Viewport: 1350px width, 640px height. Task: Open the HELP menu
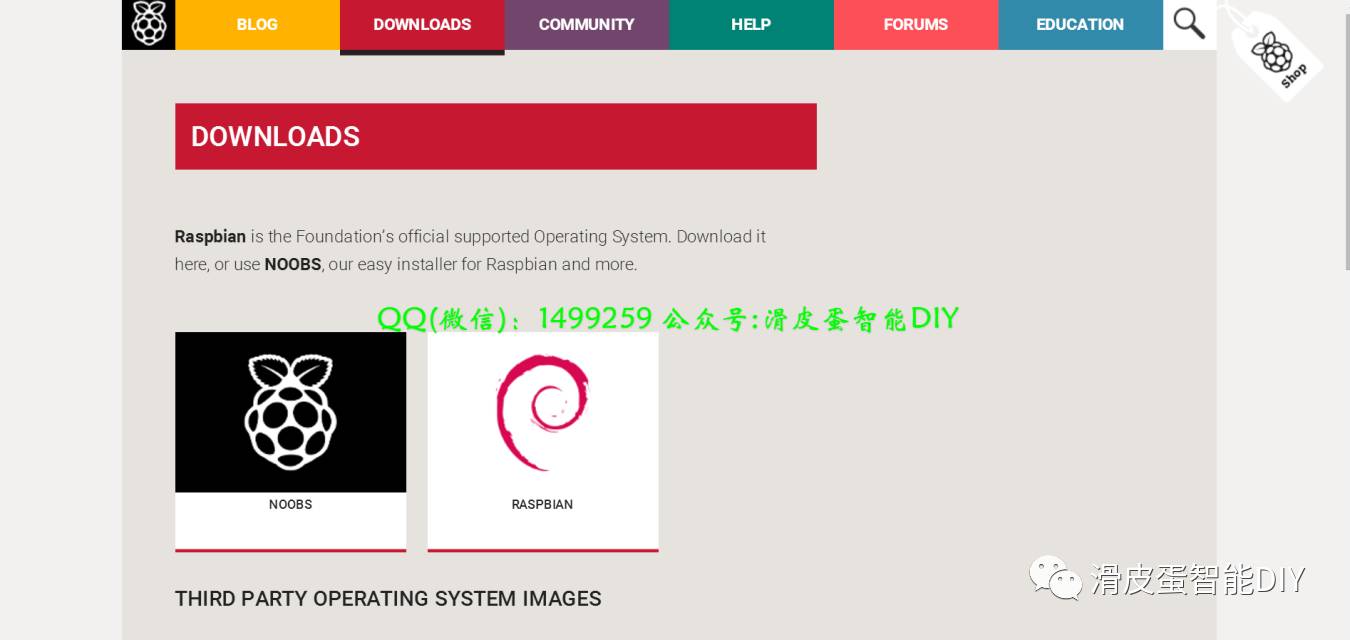click(751, 24)
